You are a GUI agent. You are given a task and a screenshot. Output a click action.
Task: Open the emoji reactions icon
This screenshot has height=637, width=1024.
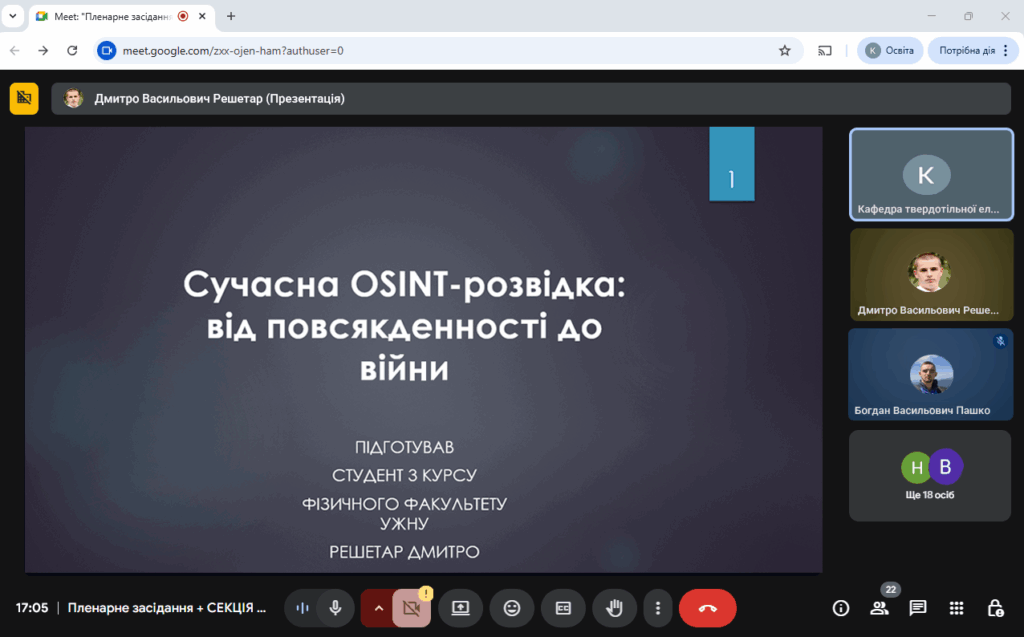click(x=512, y=608)
